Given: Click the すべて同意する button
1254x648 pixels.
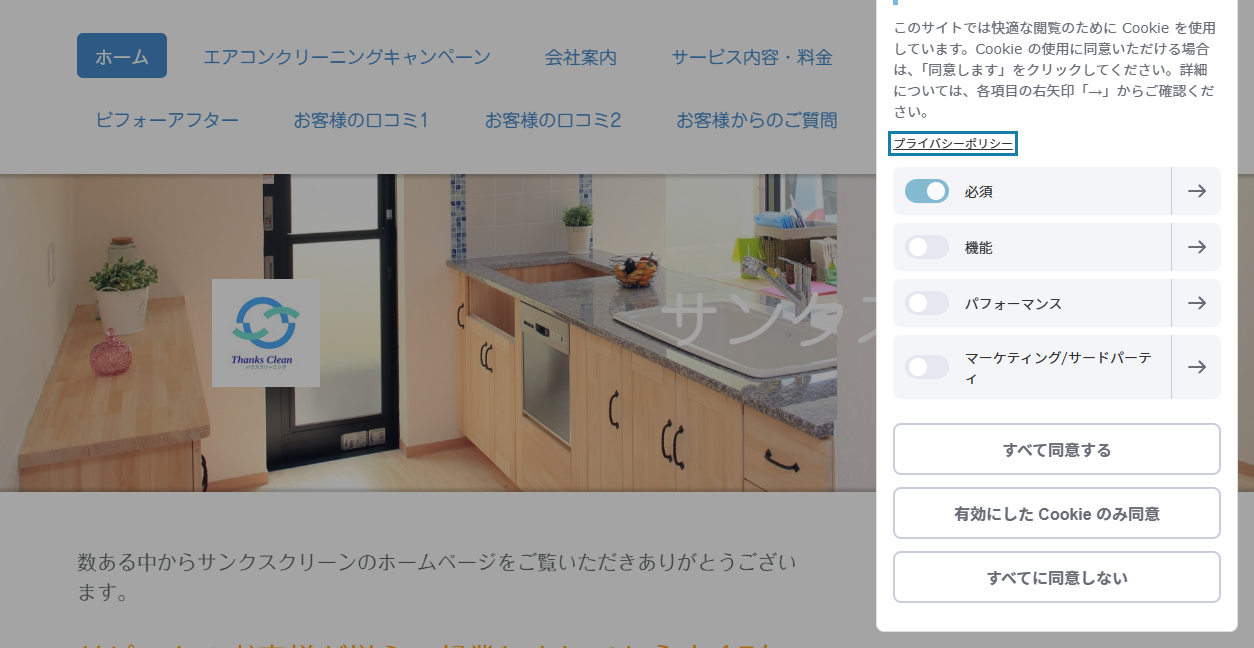Looking at the screenshot, I should pyautogui.click(x=1056, y=449).
